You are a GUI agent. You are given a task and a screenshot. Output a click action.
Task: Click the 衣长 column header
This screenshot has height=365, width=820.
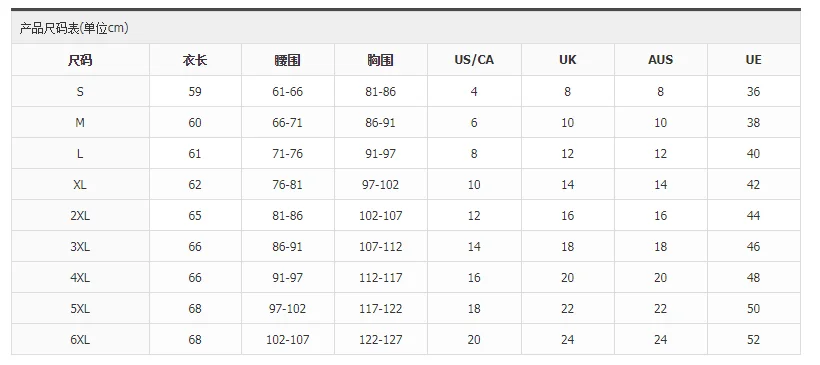click(x=195, y=60)
